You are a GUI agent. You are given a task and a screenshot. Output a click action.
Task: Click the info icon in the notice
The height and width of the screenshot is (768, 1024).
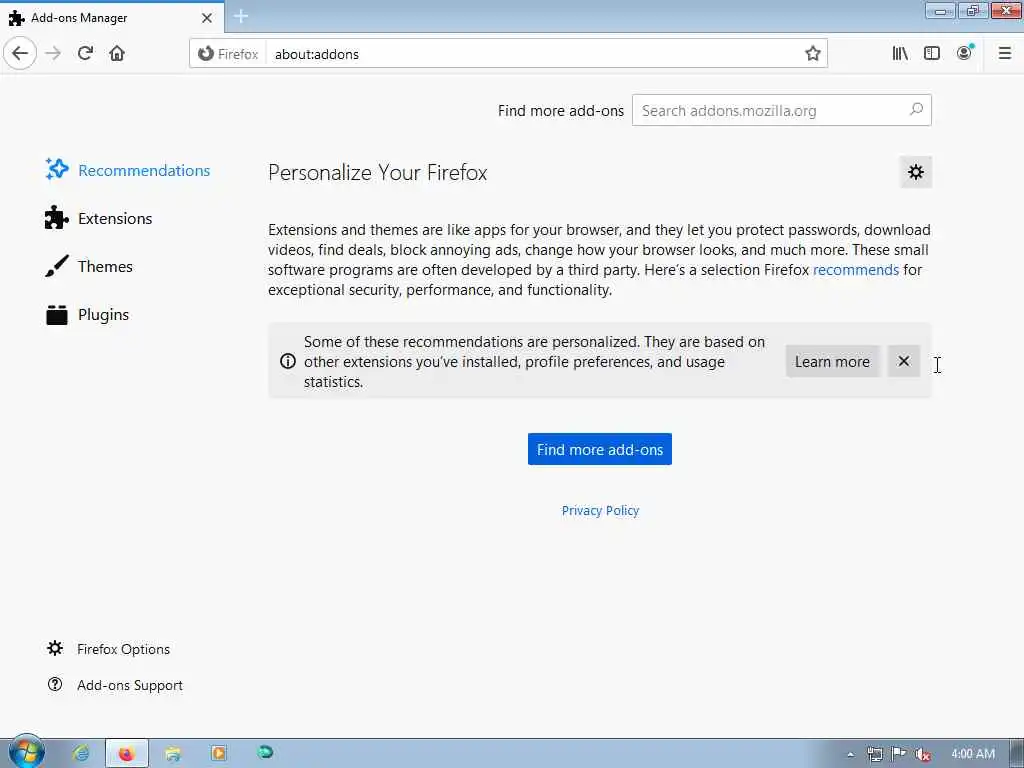(288, 361)
